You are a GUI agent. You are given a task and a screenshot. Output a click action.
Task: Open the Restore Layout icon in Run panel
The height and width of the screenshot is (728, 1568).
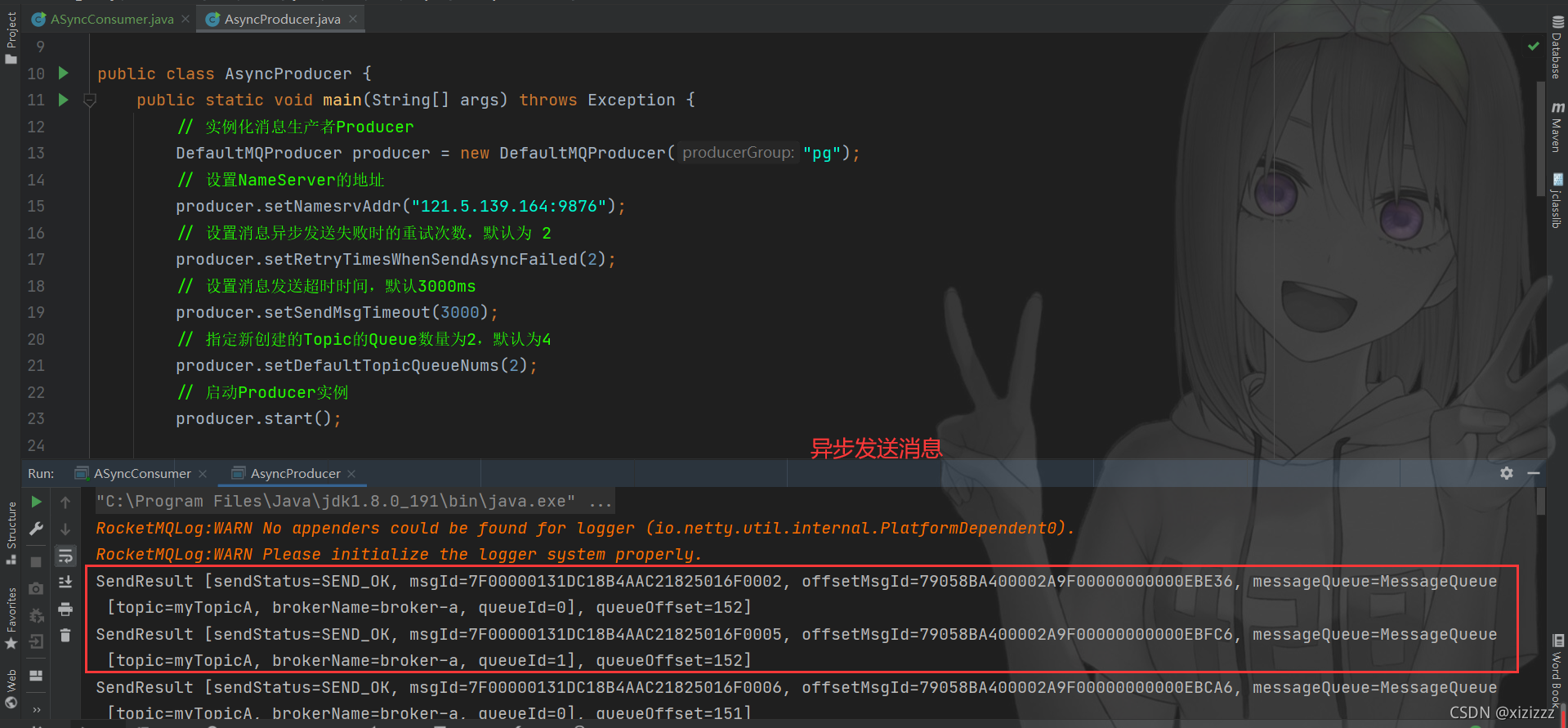36,676
